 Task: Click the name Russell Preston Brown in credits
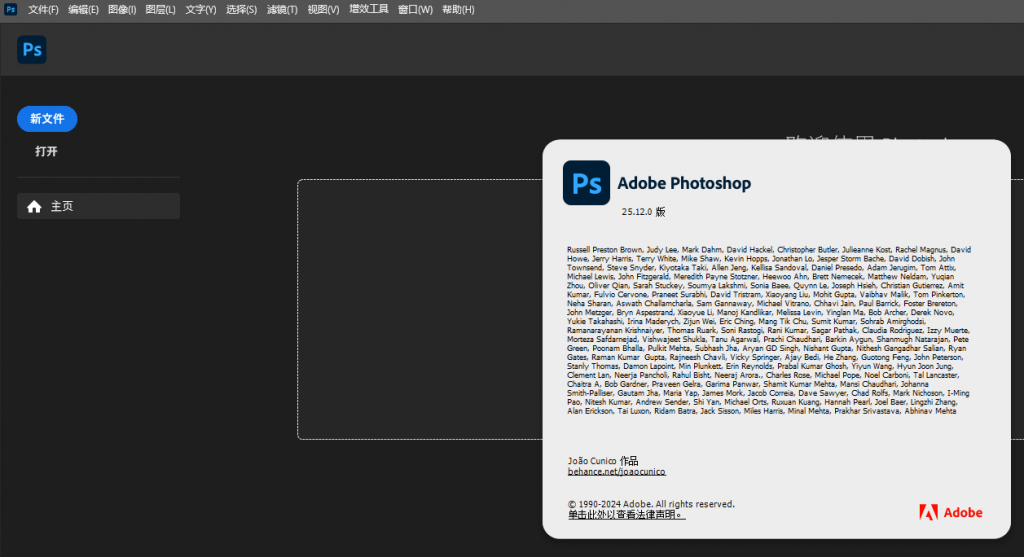point(604,249)
